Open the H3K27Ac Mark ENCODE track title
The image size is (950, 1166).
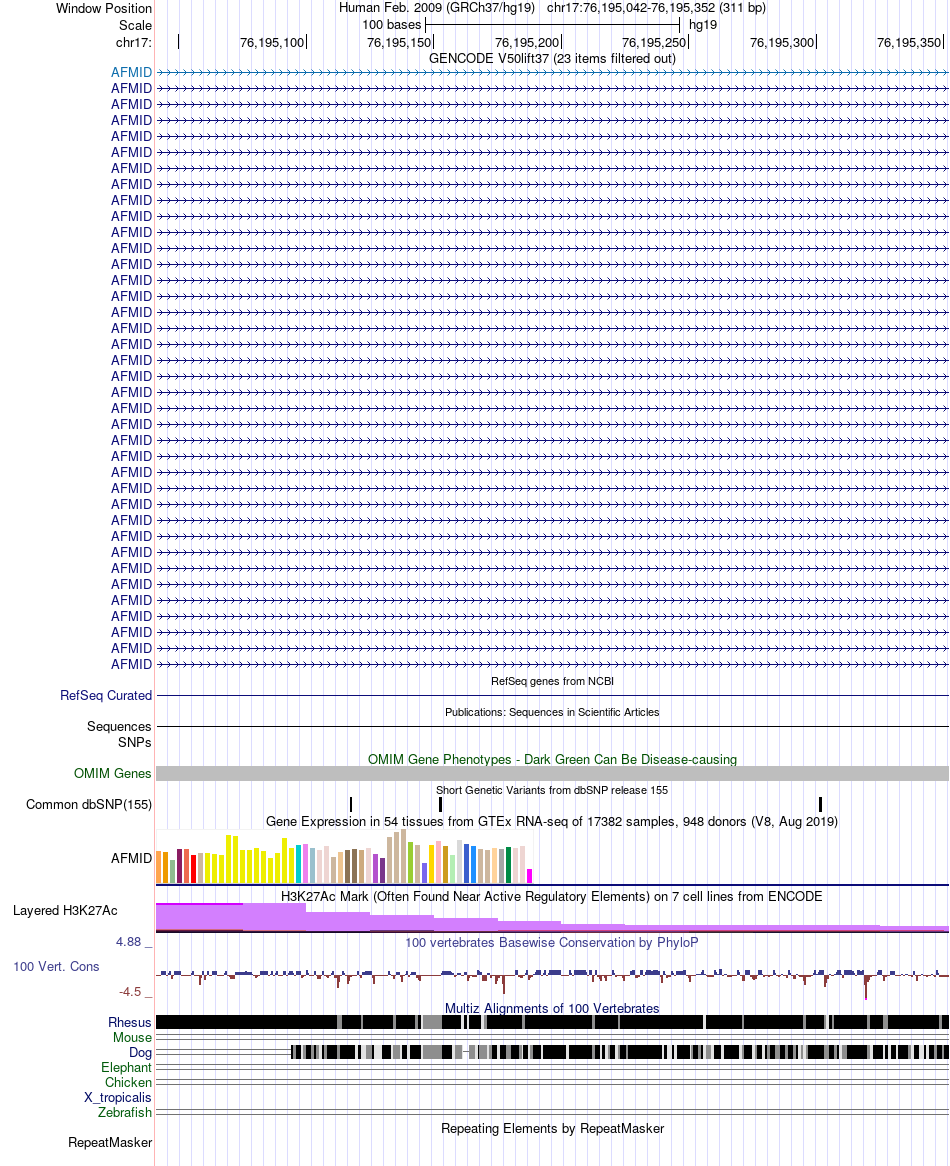click(552, 896)
